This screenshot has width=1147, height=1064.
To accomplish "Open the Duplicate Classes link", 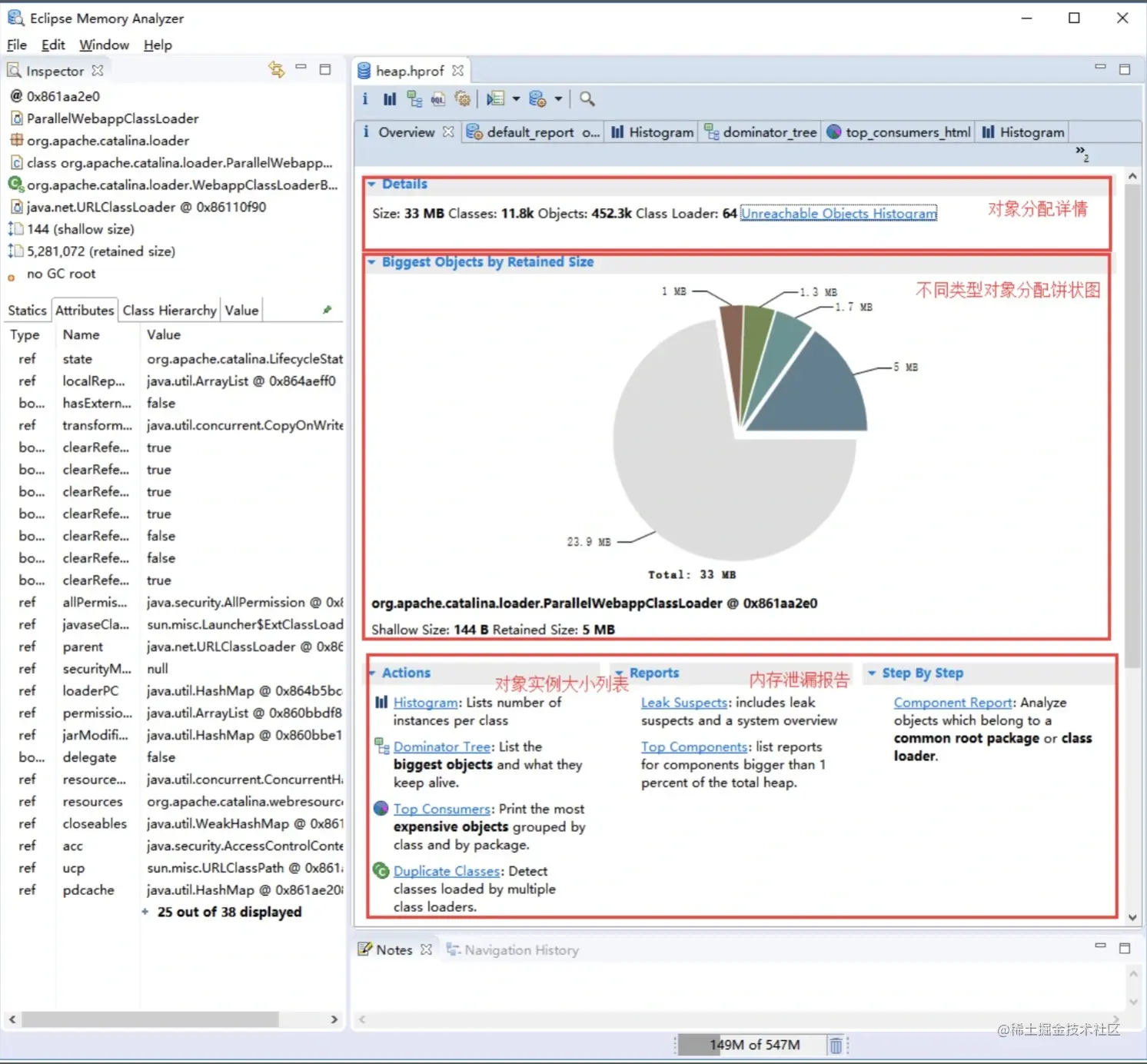I will tap(447, 871).
